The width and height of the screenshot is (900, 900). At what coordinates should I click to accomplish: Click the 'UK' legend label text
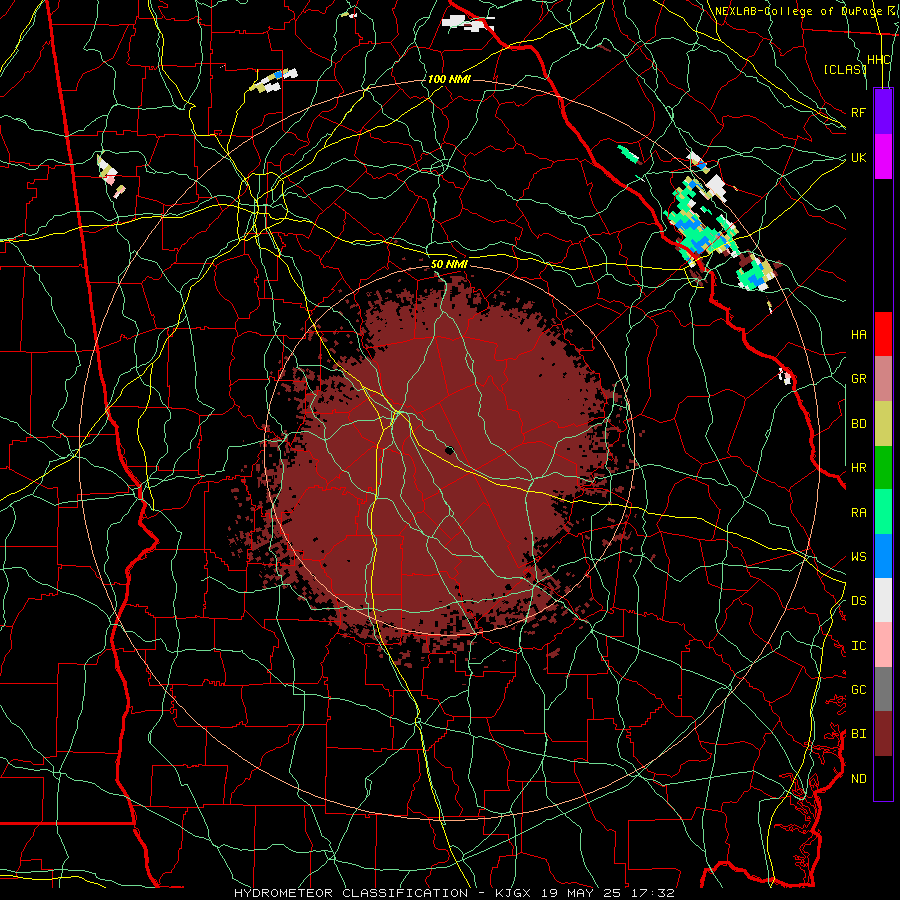tap(859, 157)
